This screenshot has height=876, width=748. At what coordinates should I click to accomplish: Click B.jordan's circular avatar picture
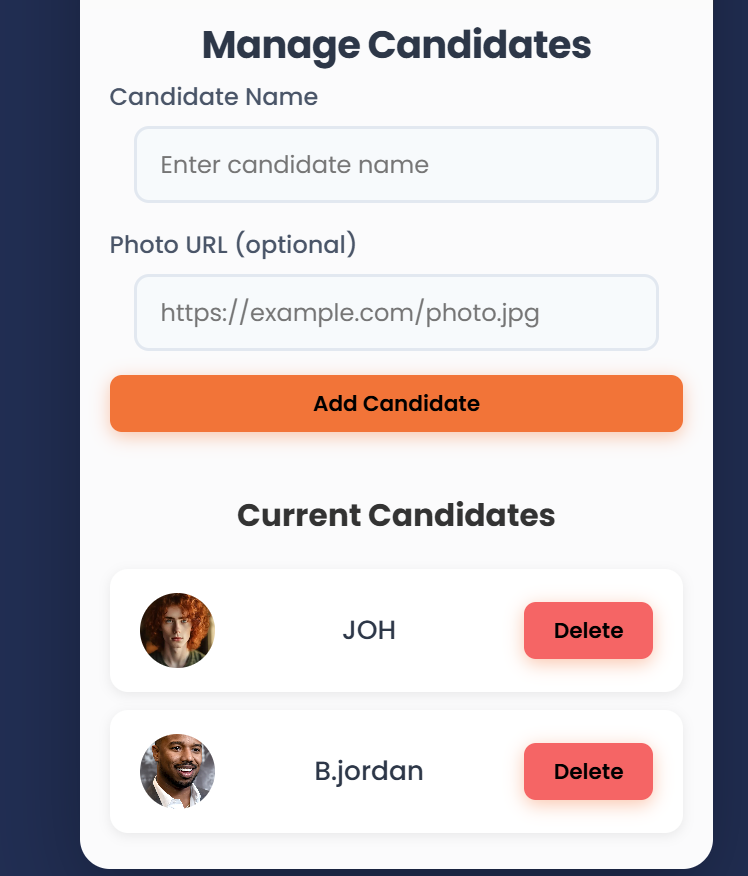click(x=177, y=772)
